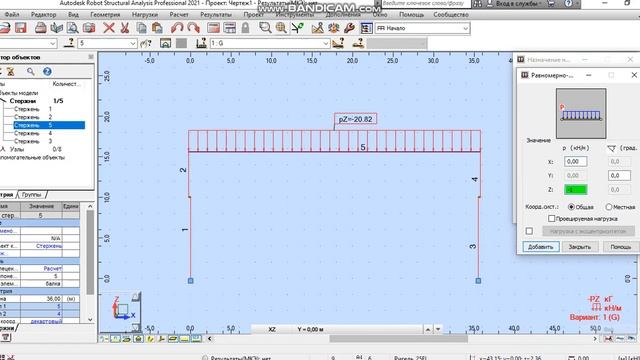Open the Нагрузки menu
Viewport: 640px width, 360px height.
pyautogui.click(x=145, y=14)
